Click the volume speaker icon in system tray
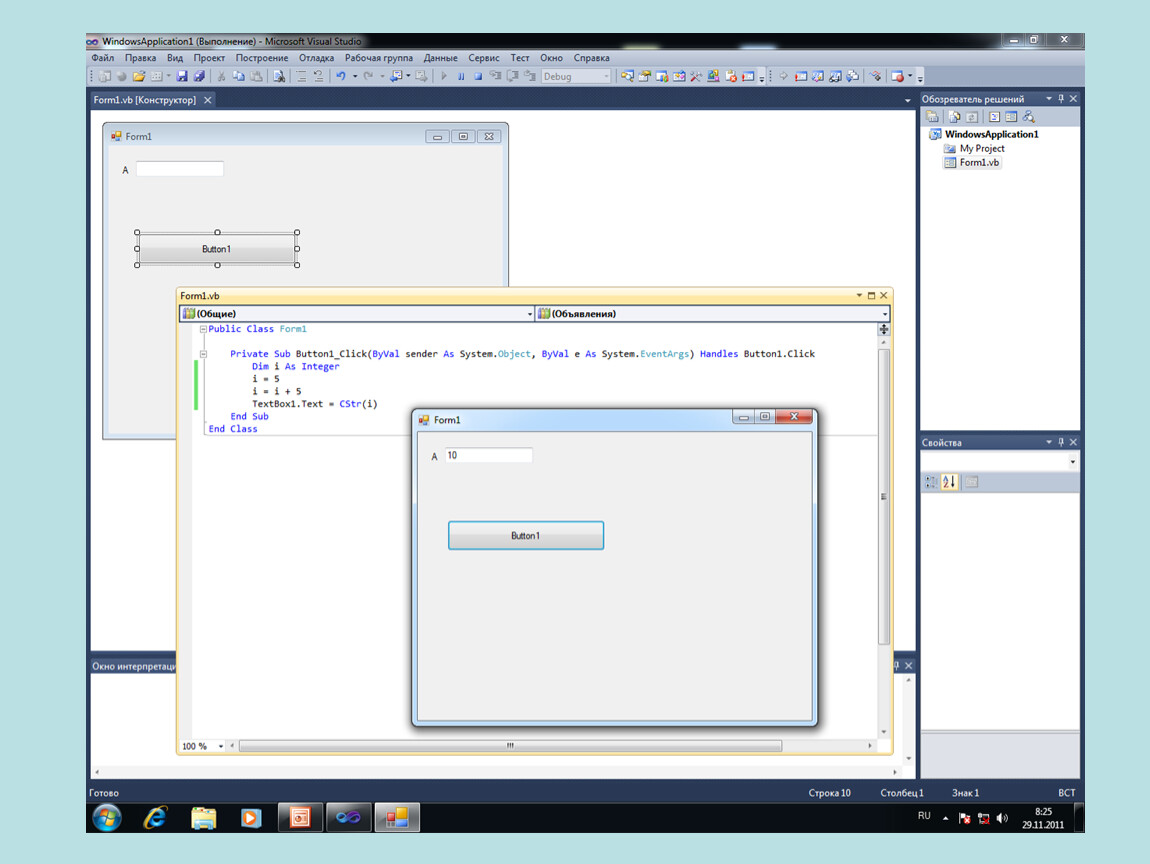 (1002, 818)
